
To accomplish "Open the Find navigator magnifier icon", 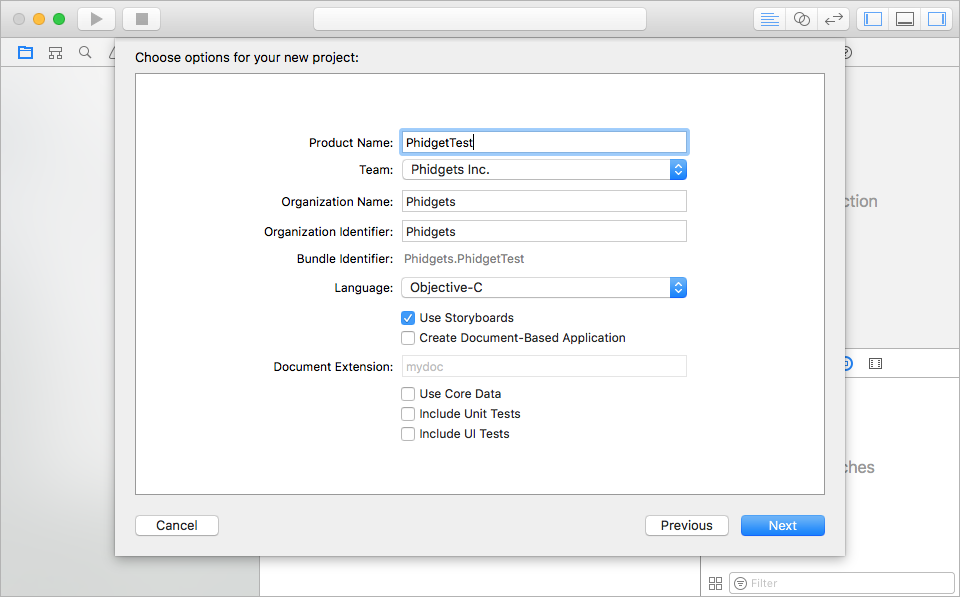I will (x=85, y=53).
